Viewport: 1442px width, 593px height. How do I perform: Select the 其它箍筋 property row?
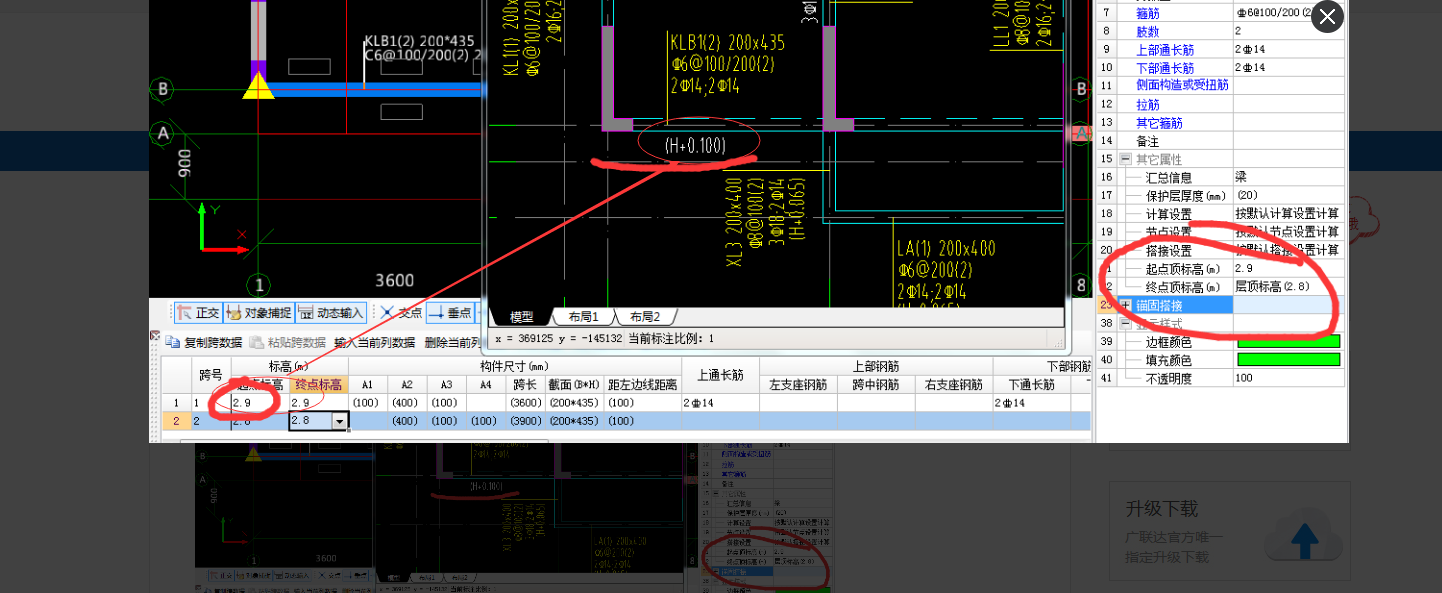click(x=1221, y=123)
